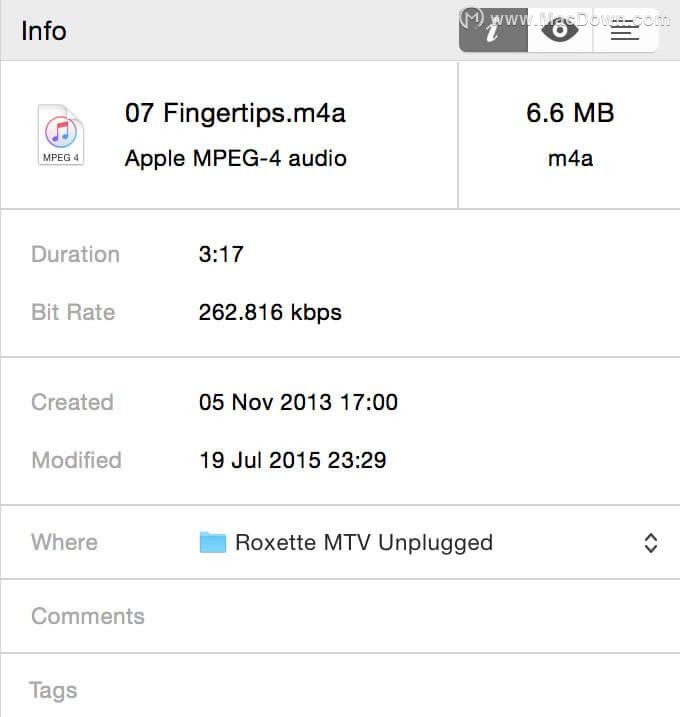
Task: Click the Comments field
Action: point(340,616)
